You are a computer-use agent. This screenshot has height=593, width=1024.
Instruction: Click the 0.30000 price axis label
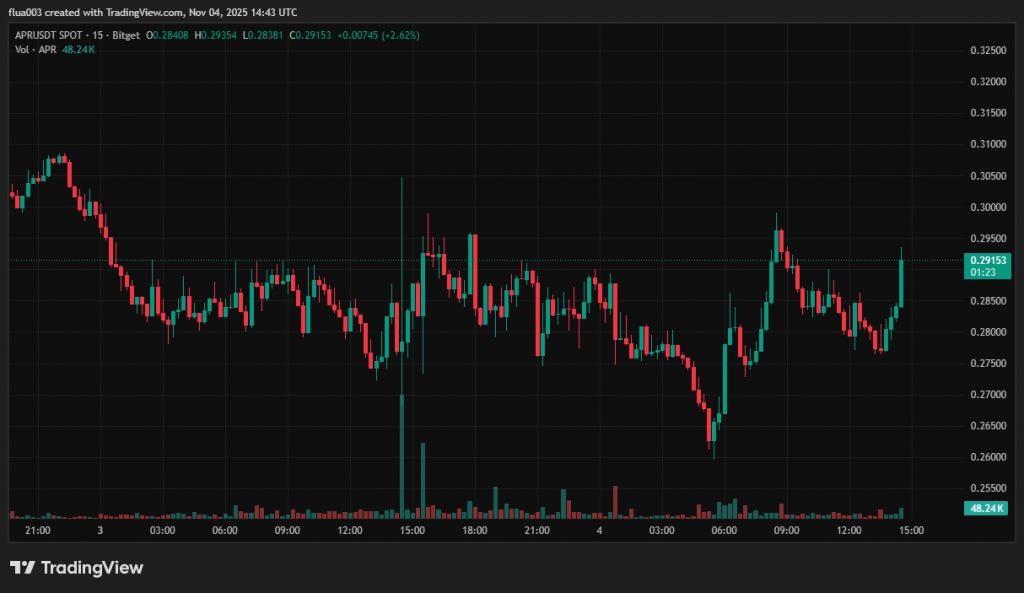point(988,207)
